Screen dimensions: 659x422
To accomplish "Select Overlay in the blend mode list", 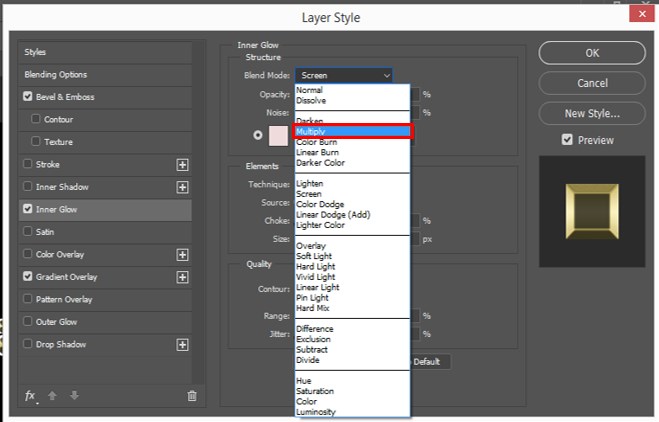I will pyautogui.click(x=312, y=245).
